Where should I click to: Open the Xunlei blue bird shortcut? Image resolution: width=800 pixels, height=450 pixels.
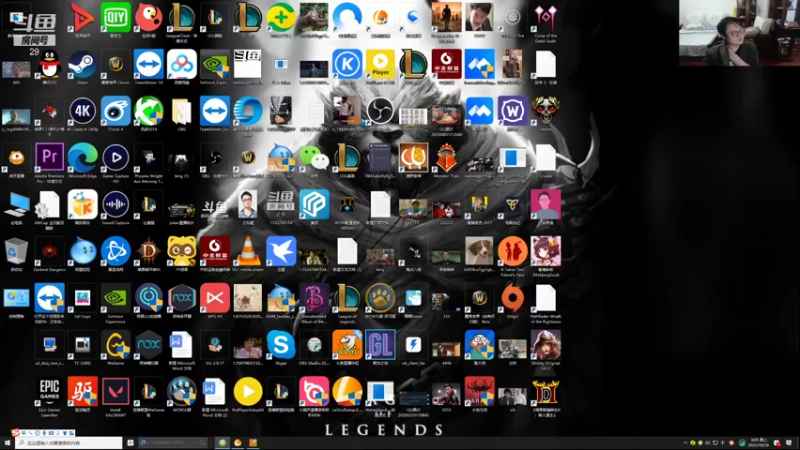(x=281, y=251)
